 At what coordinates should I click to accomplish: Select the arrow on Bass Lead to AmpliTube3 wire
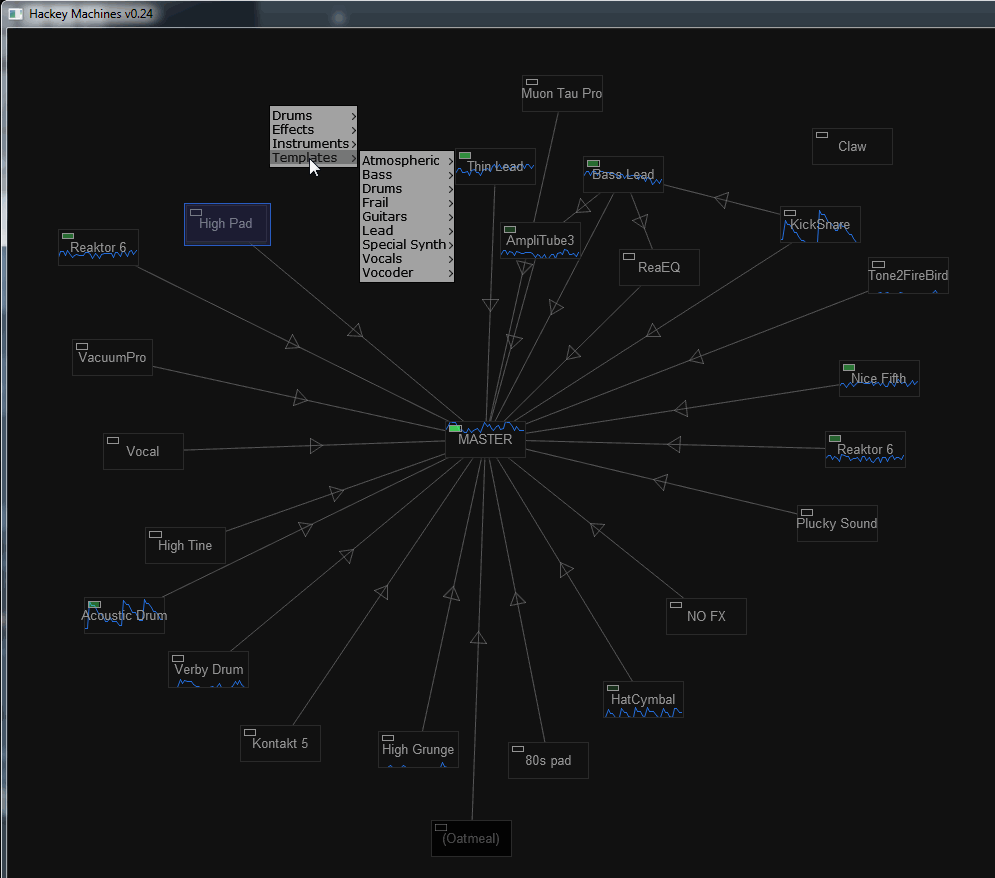583,206
